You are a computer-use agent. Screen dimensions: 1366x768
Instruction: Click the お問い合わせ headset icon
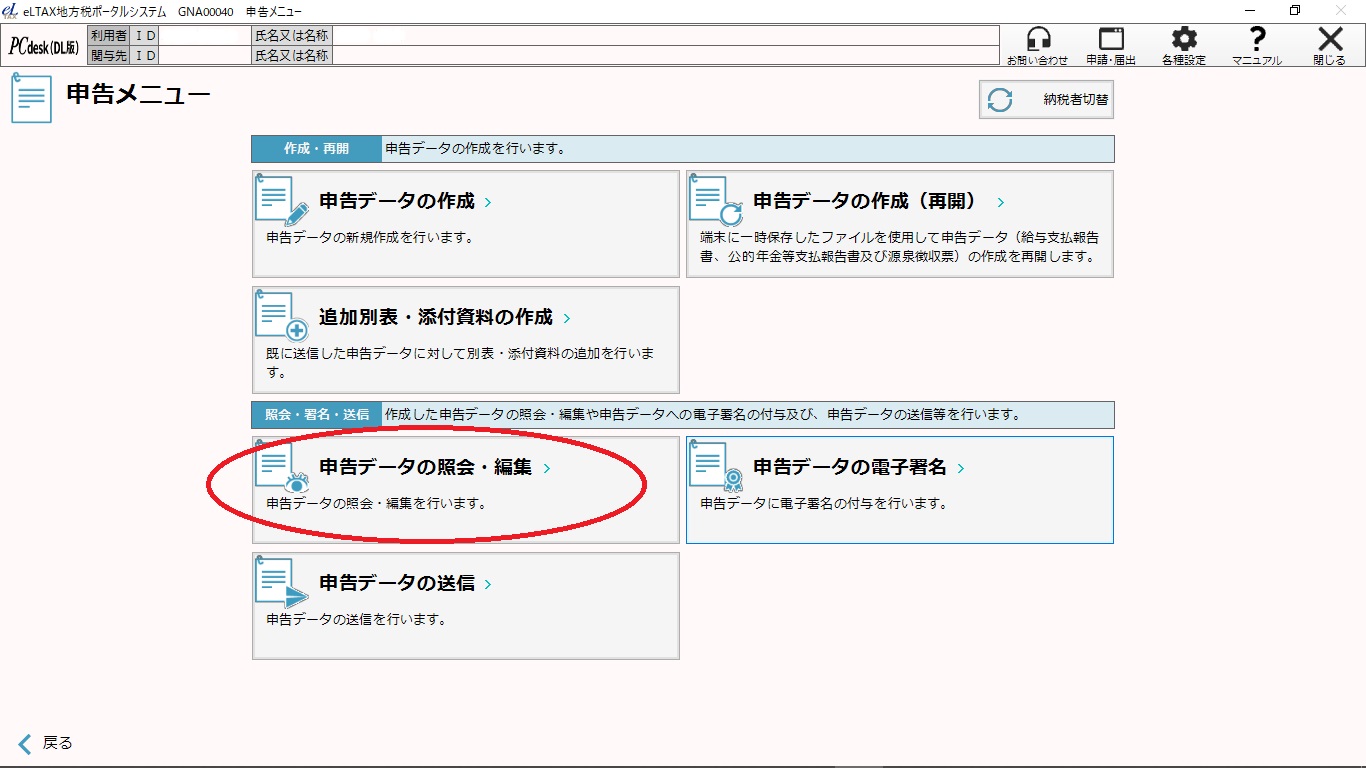[1038, 40]
